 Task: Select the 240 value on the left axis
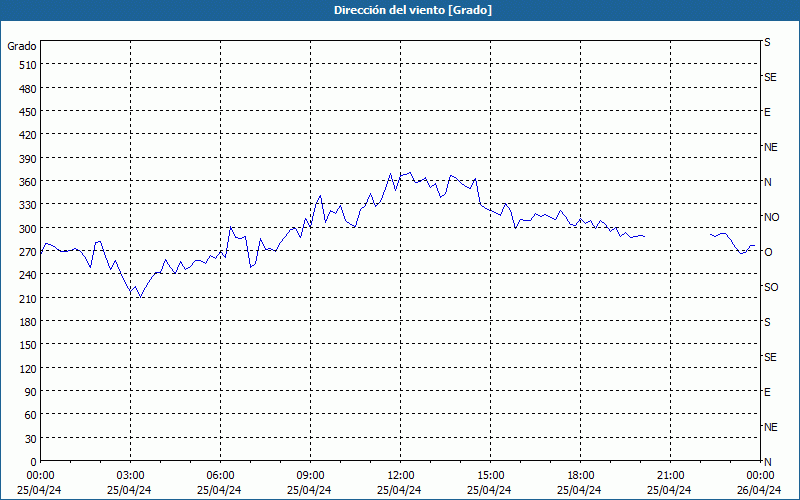[x=28, y=275]
